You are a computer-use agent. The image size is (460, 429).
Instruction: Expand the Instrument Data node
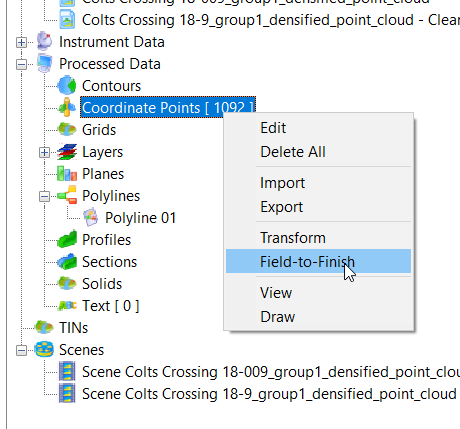pyautogui.click(x=21, y=42)
